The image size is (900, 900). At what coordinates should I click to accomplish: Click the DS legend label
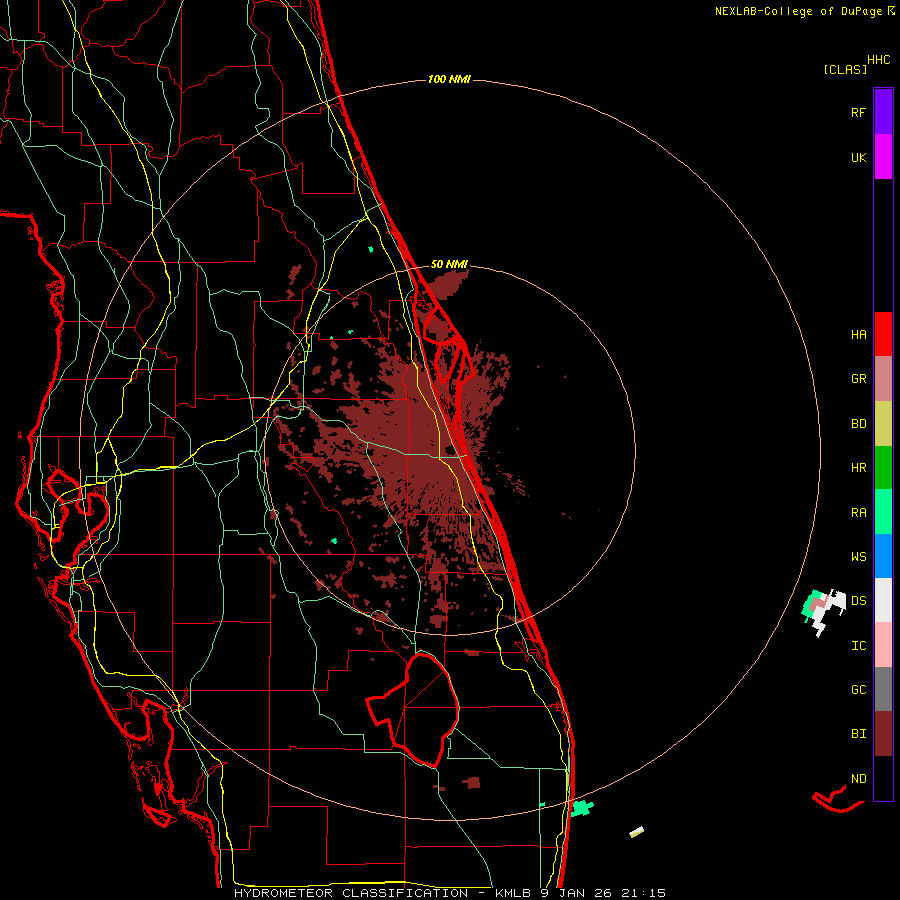coord(858,600)
